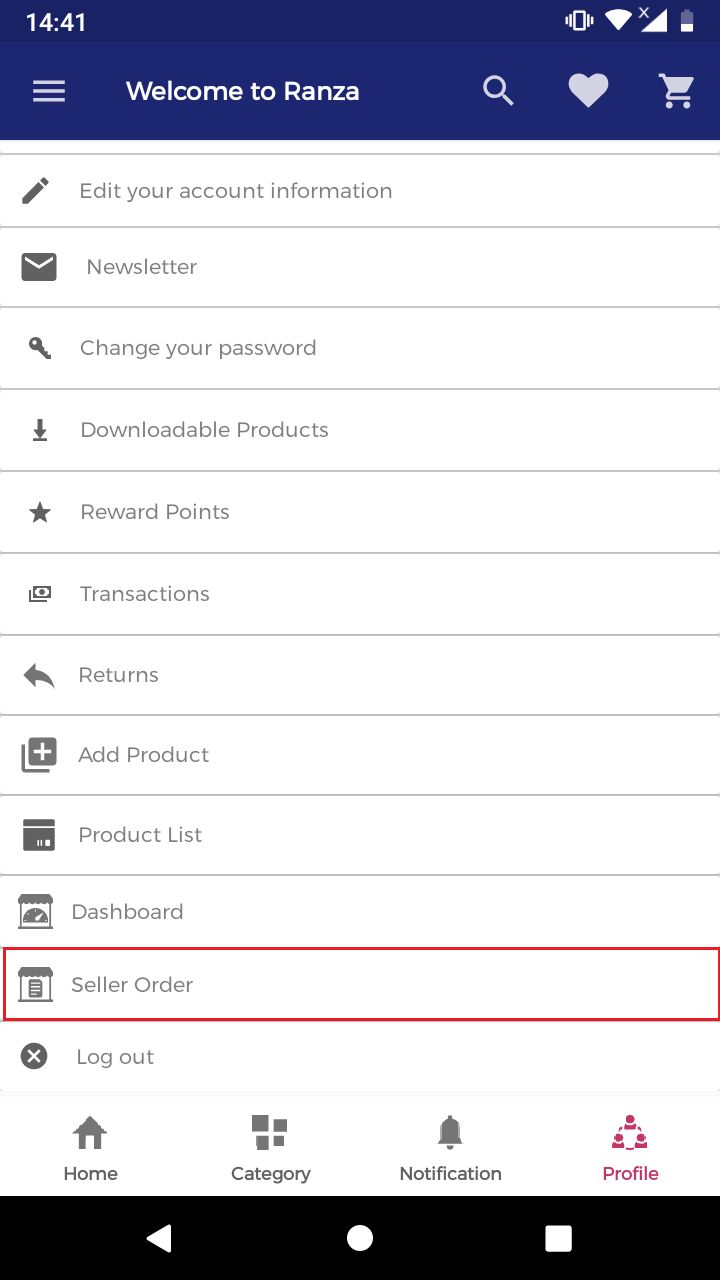
Task: Switch to the Home tab
Action: point(90,1148)
